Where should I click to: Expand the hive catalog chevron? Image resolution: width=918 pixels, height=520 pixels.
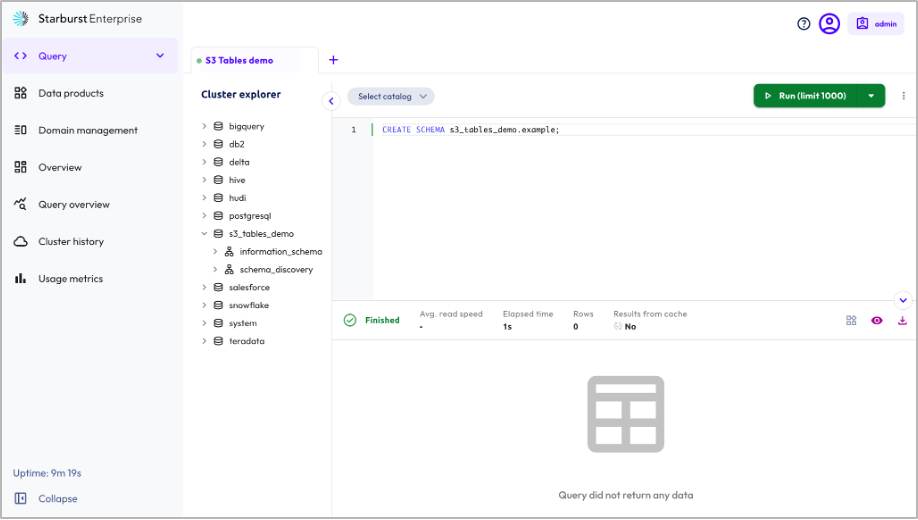[x=204, y=180]
